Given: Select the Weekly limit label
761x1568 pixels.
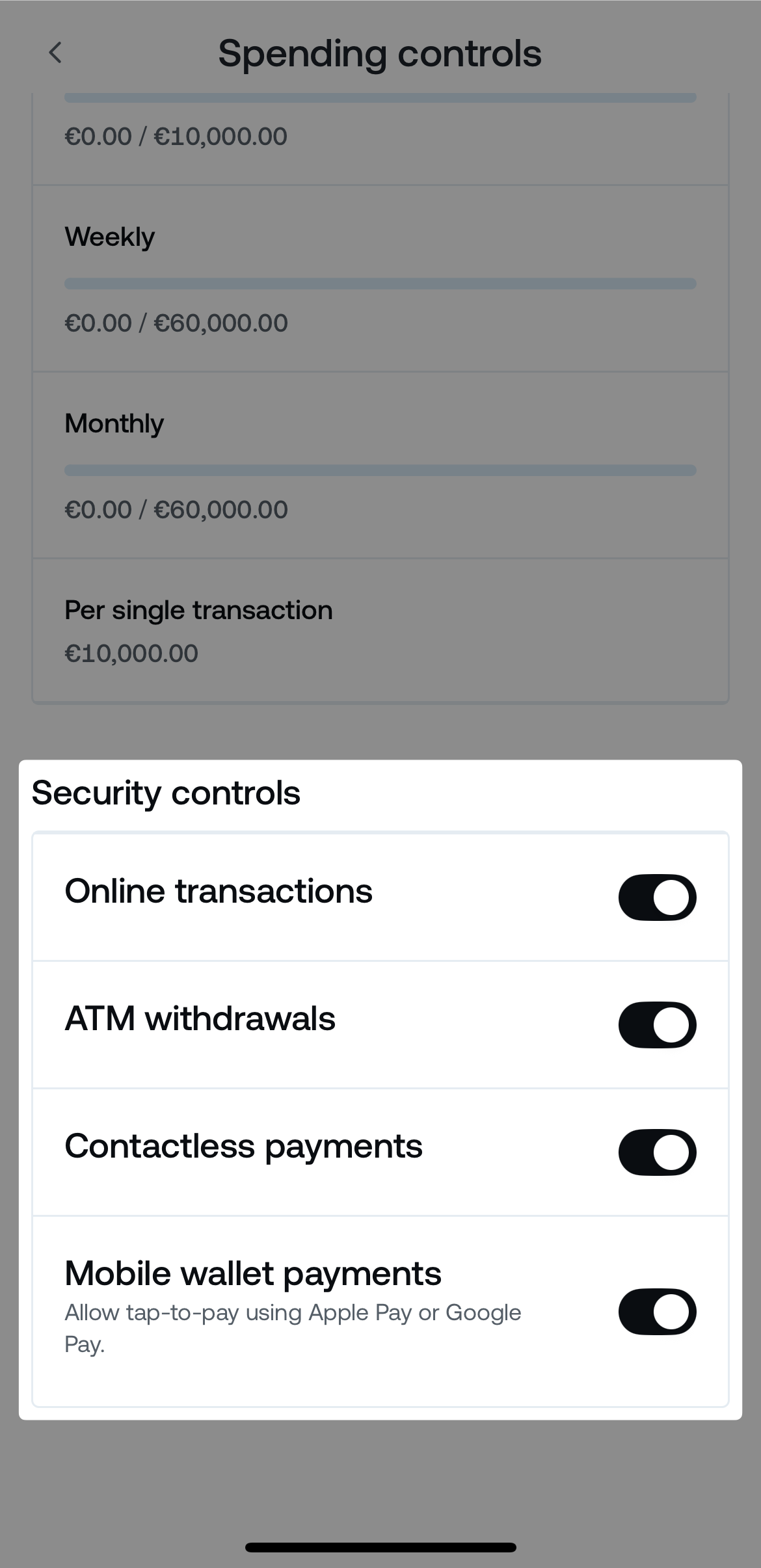Looking at the screenshot, I should pos(110,237).
